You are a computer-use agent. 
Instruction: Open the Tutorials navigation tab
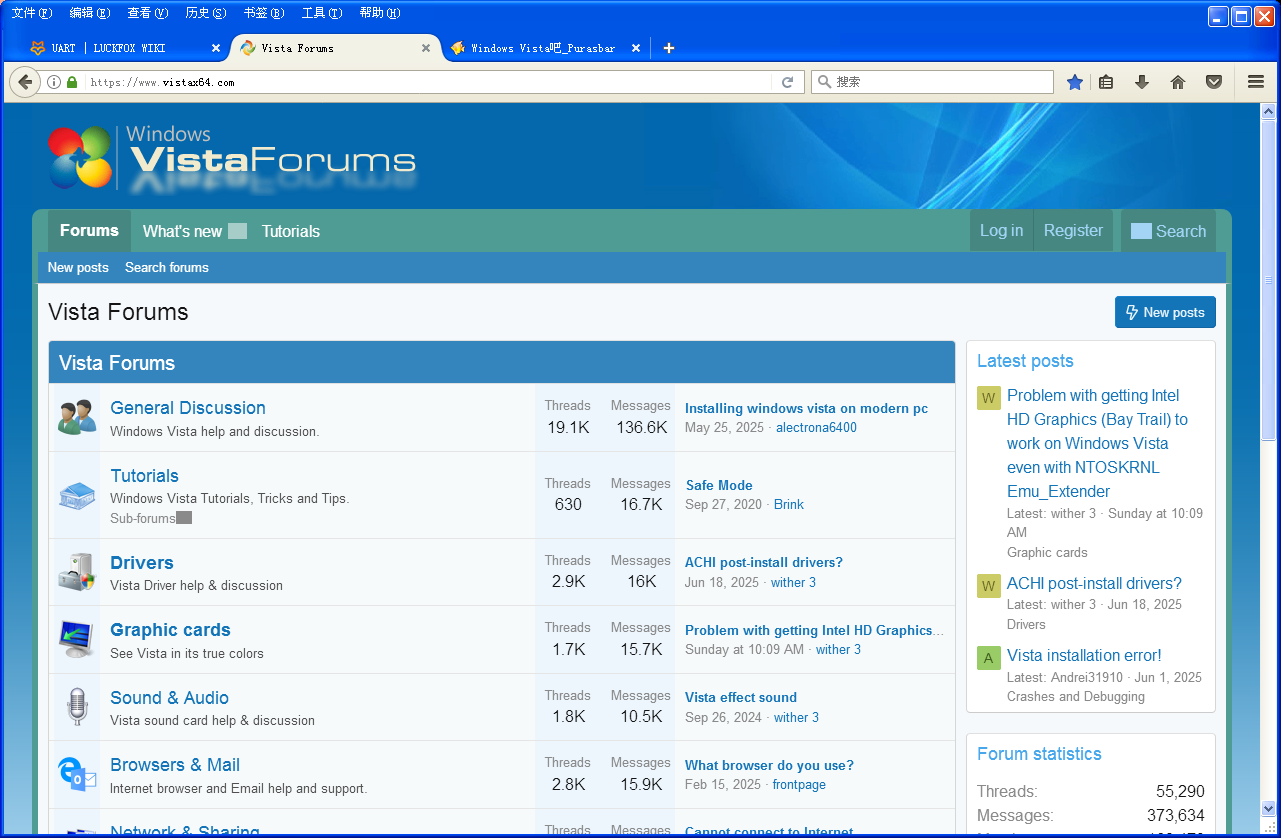coord(291,231)
